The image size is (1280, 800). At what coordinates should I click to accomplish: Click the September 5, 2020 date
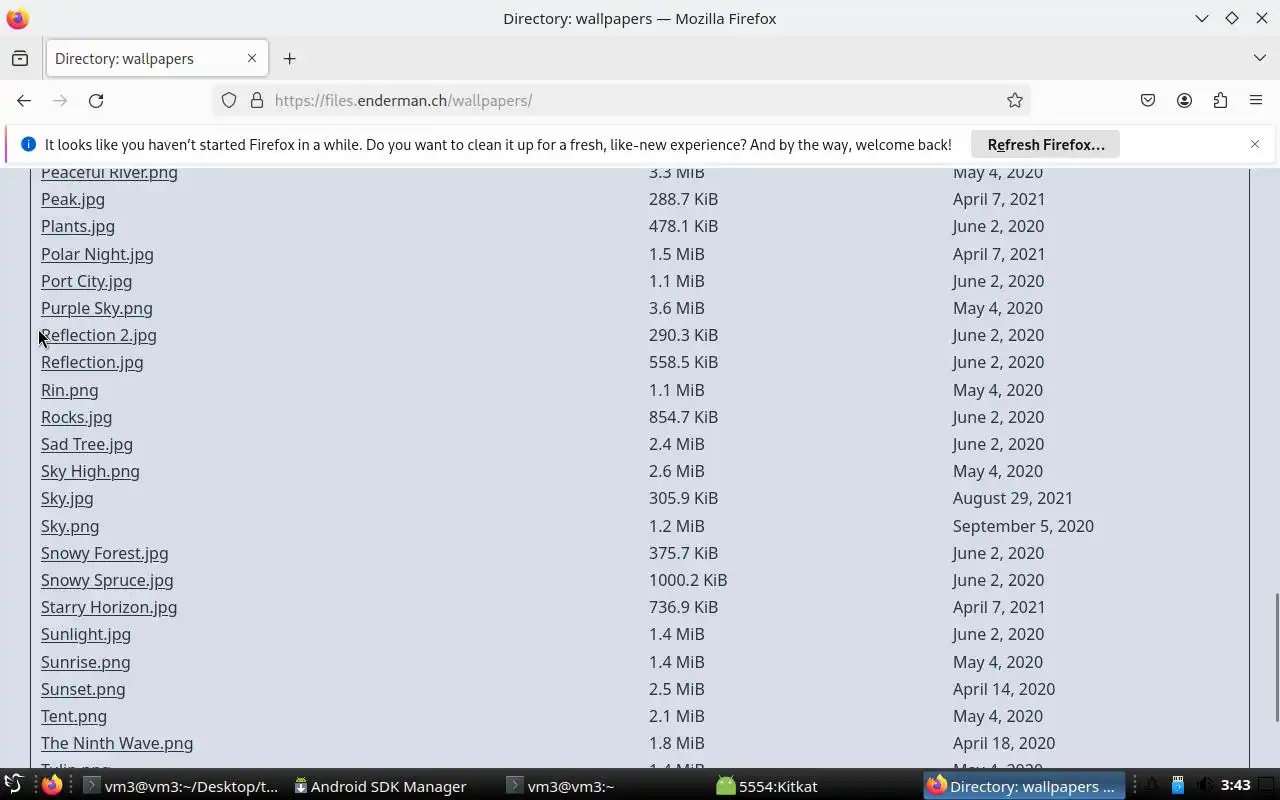pos(1023,526)
